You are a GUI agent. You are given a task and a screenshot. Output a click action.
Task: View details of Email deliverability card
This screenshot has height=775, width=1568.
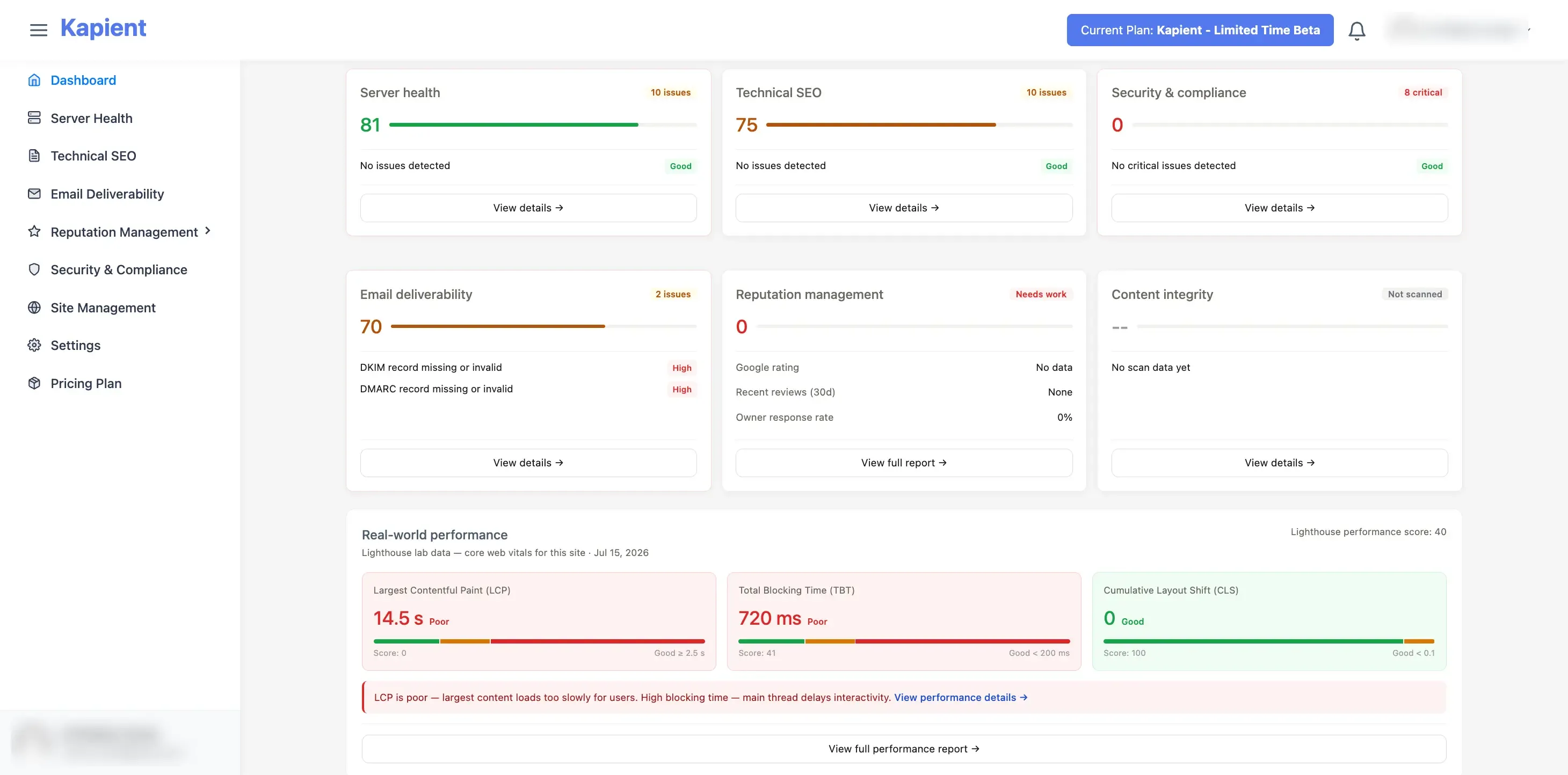pos(528,463)
